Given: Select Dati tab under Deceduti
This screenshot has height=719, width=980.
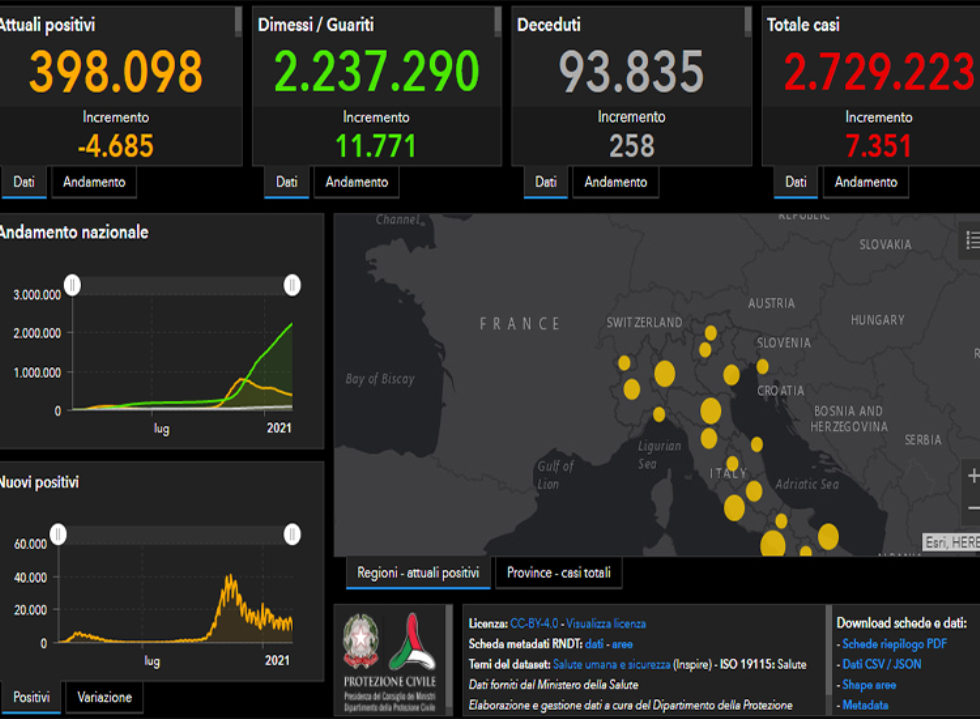Looking at the screenshot, I should pos(546,182).
